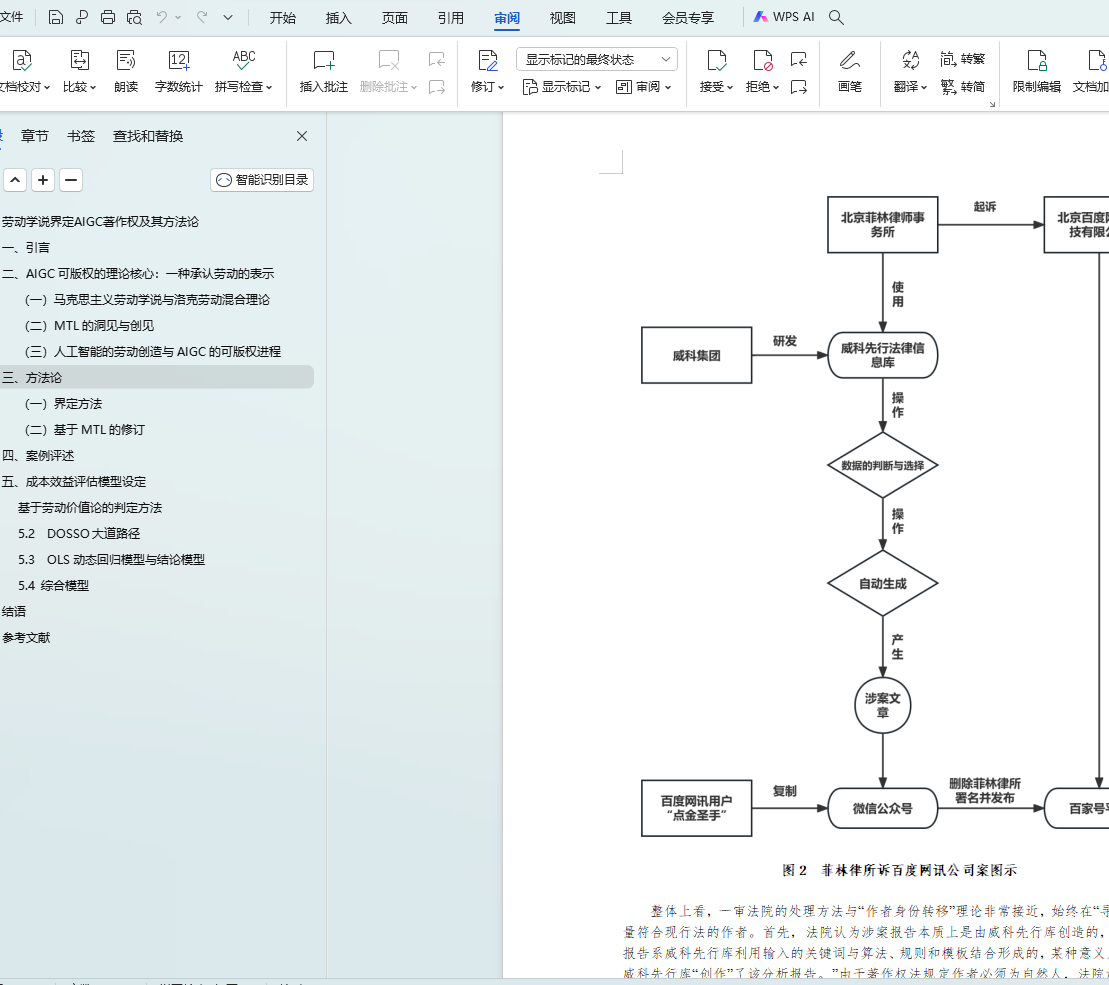The image size is (1109, 985).
Task: Switch to the 引用 ribbon tab
Action: (451, 18)
